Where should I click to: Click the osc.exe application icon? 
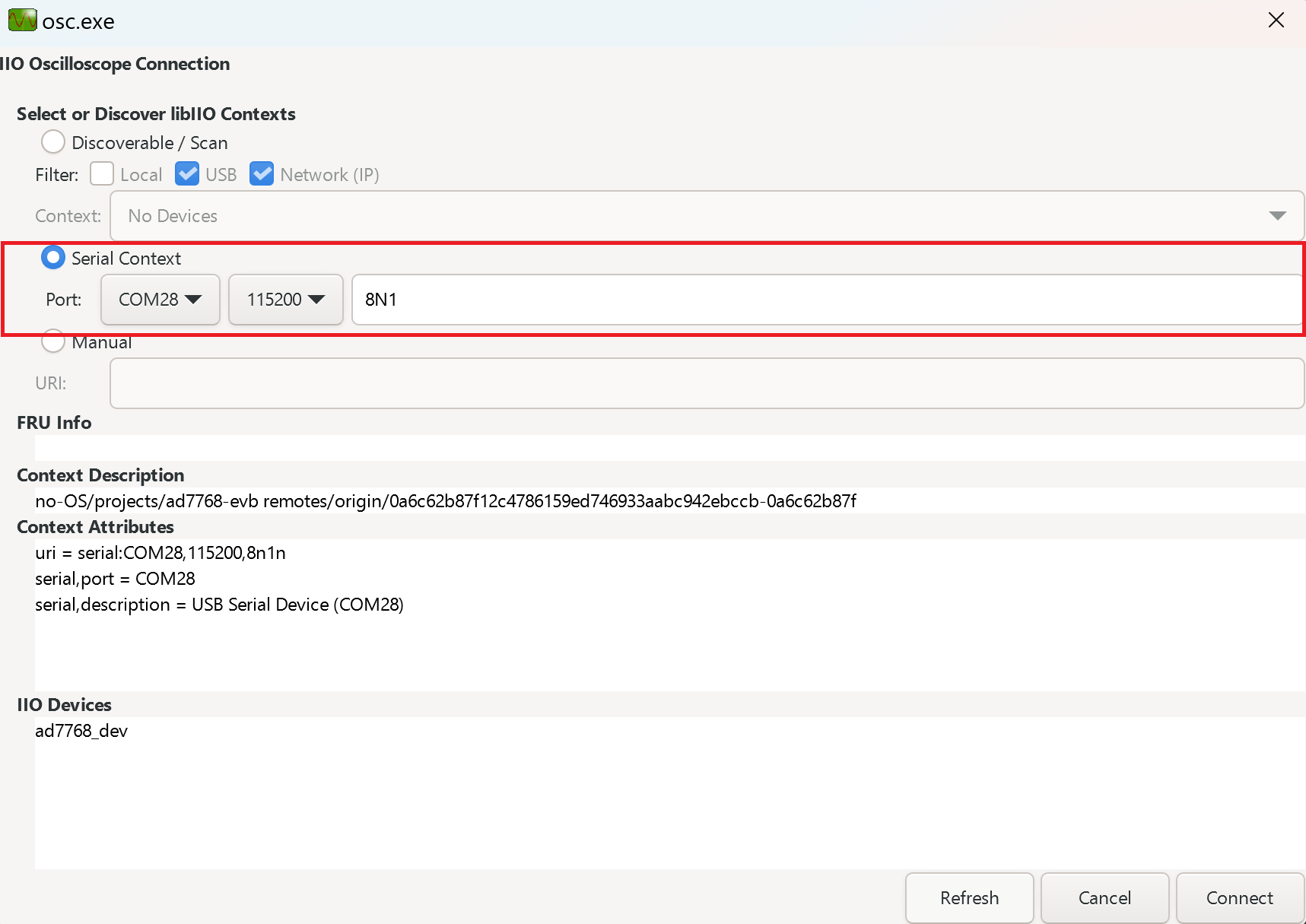[x=22, y=20]
